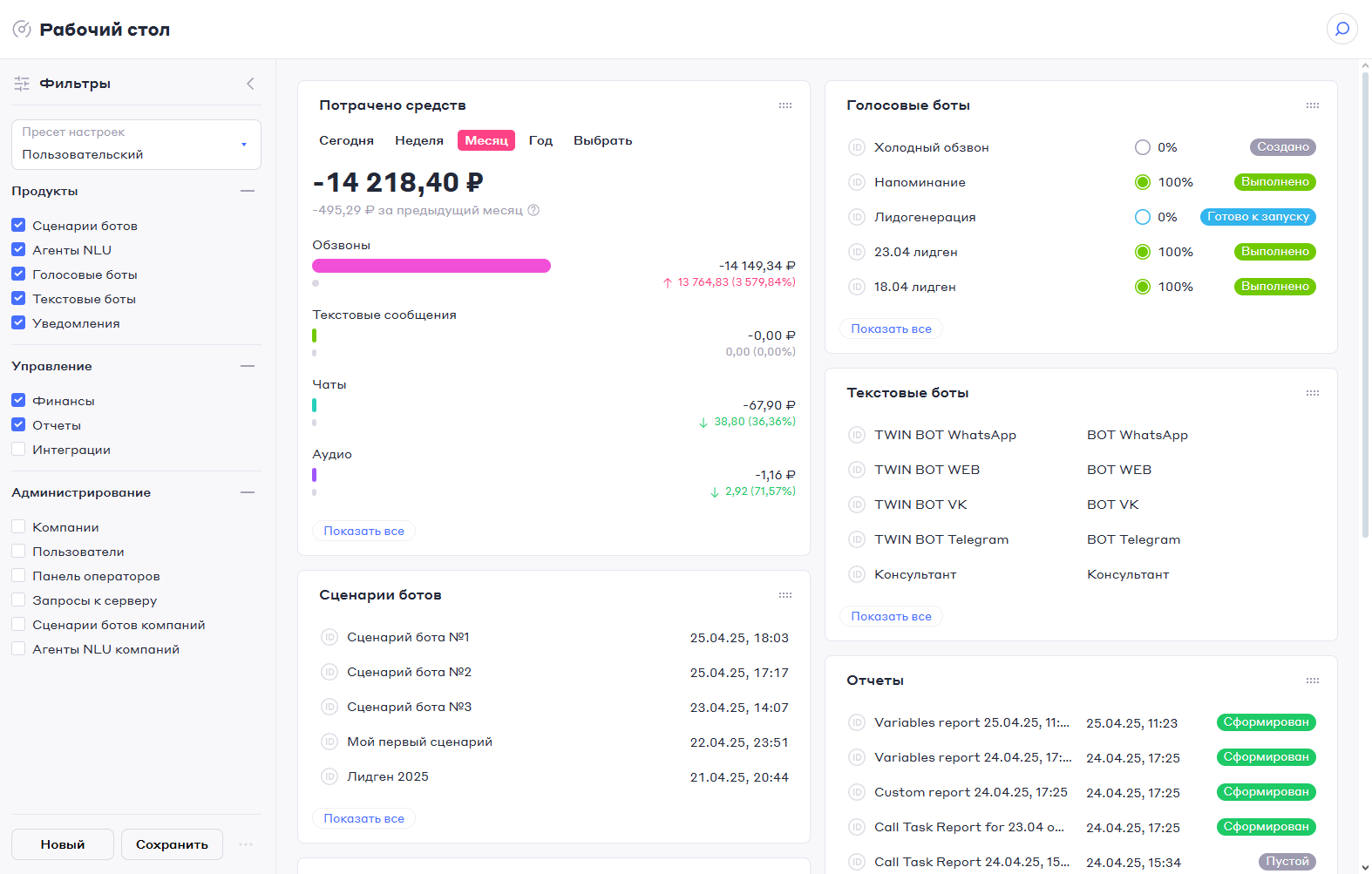1372x874 pixels.
Task: Click the filters sliders icon
Action: pyautogui.click(x=22, y=84)
